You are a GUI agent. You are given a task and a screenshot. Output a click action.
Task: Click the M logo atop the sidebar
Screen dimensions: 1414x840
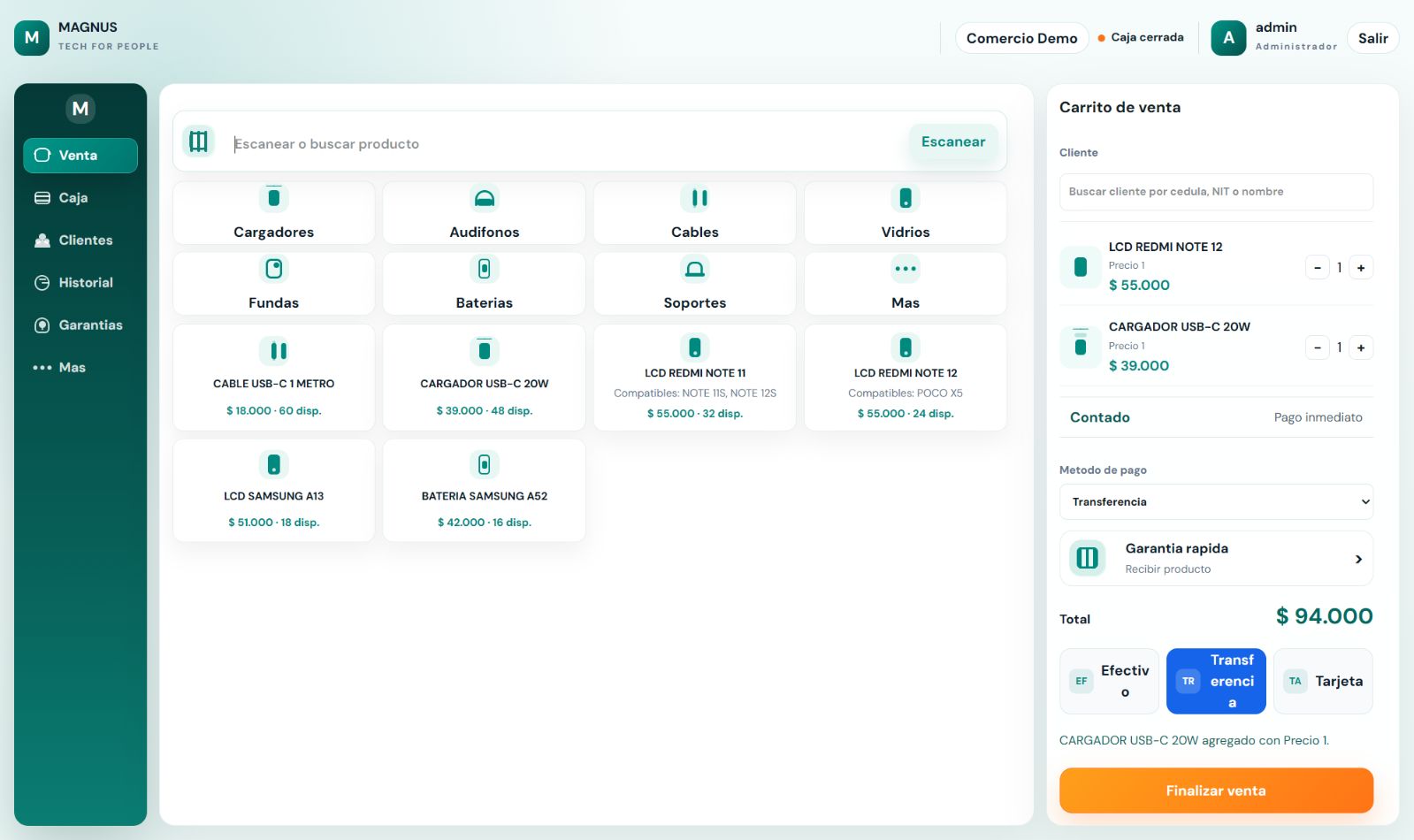[x=80, y=109]
